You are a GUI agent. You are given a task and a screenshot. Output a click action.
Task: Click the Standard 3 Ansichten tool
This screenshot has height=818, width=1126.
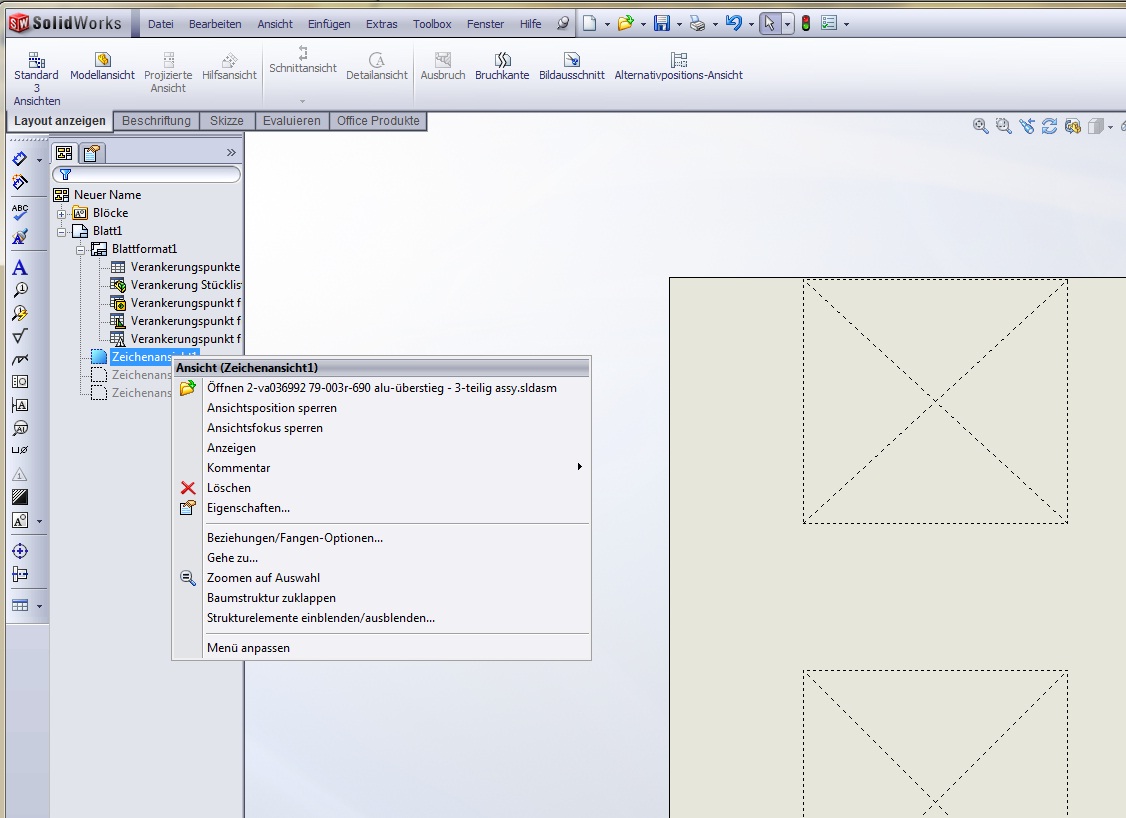[36, 79]
